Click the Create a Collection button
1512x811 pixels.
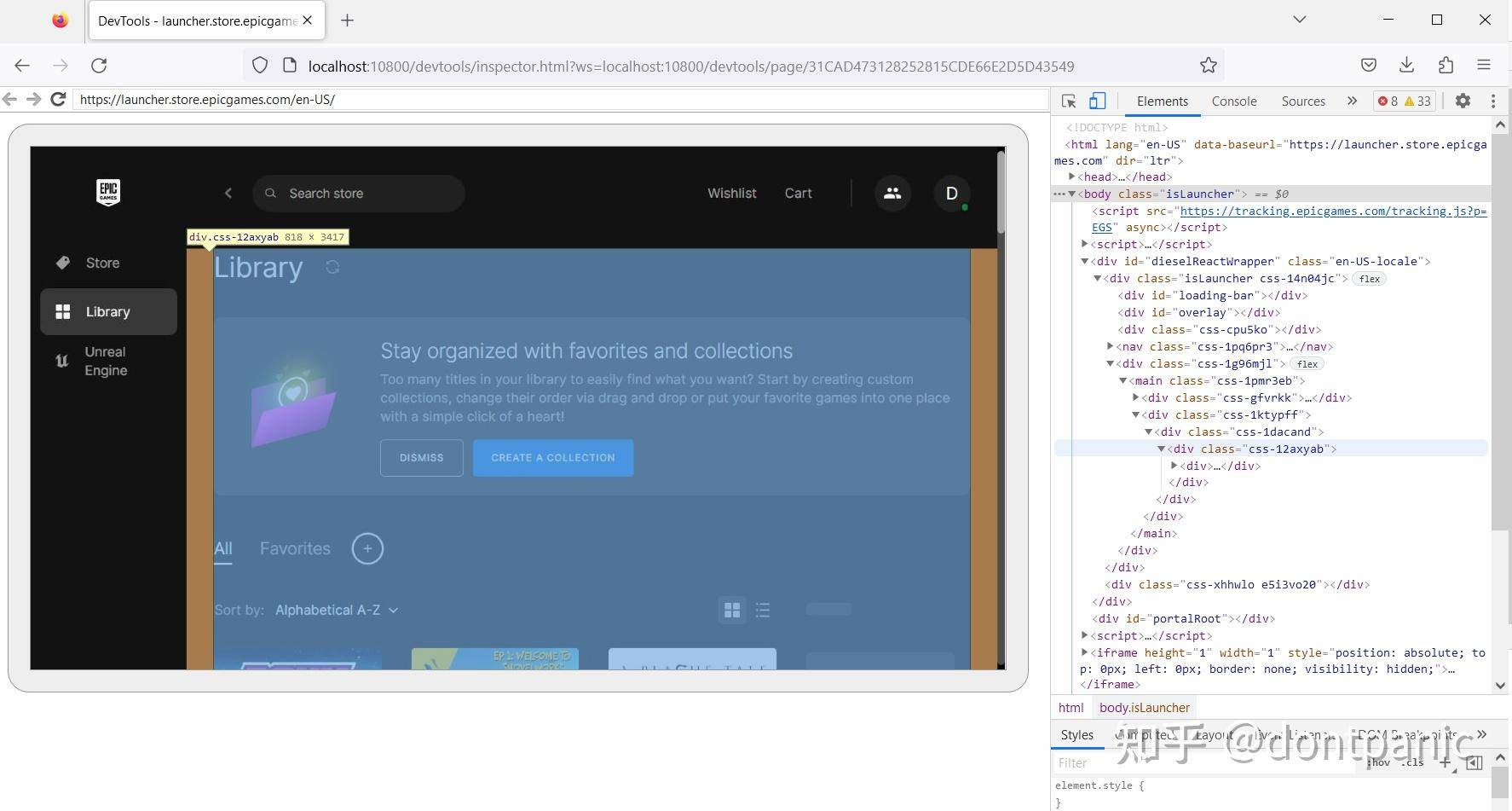(x=553, y=458)
